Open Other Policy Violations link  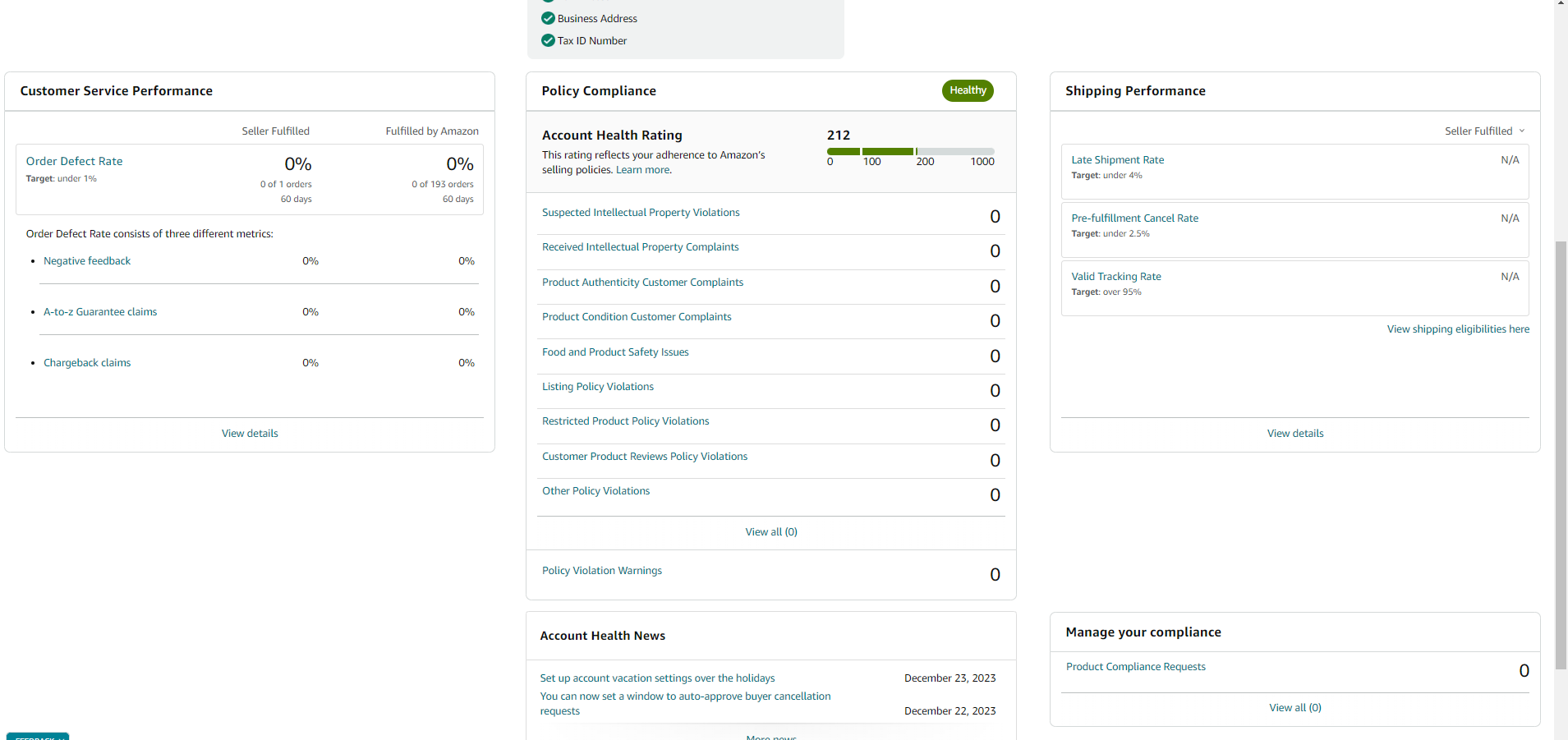595,491
